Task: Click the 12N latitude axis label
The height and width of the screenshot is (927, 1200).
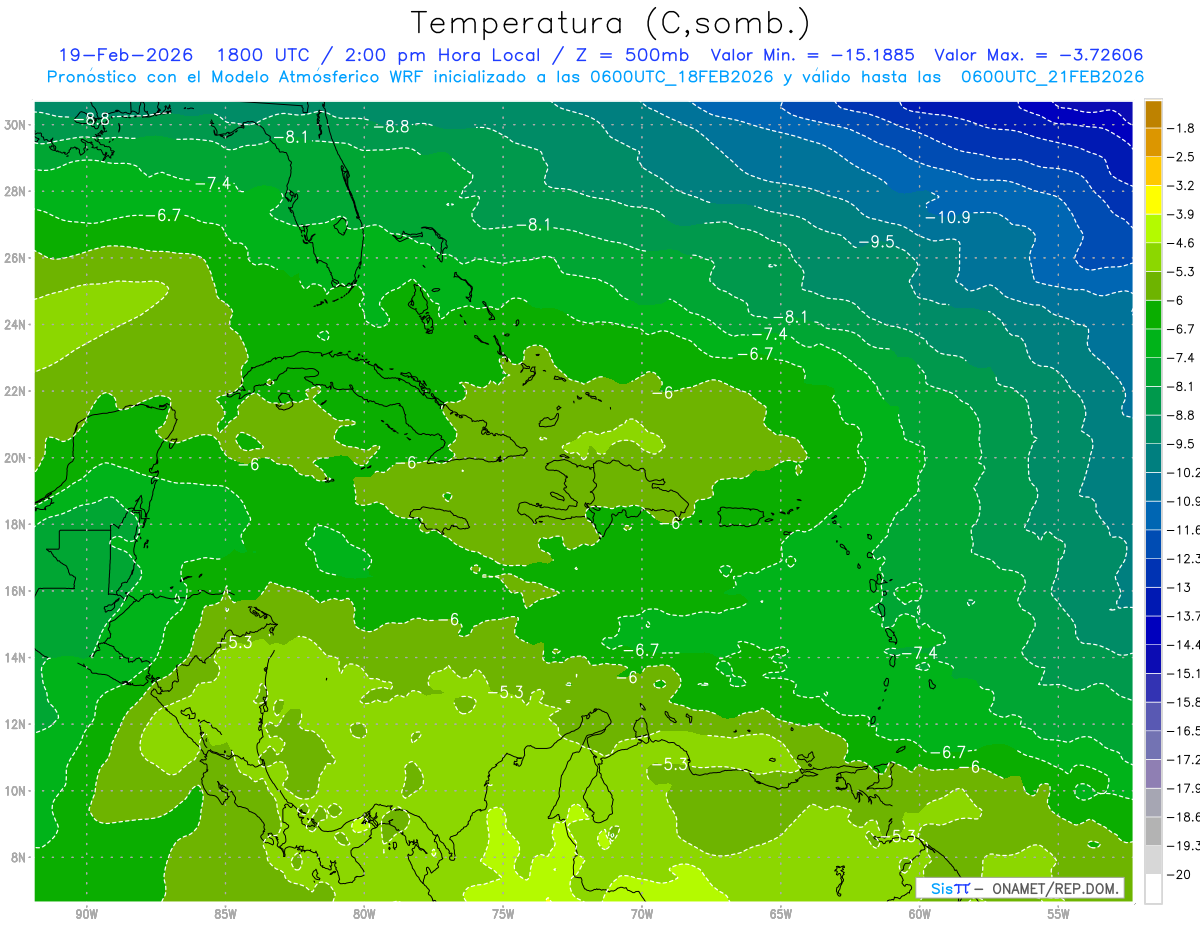Action: 16,724
